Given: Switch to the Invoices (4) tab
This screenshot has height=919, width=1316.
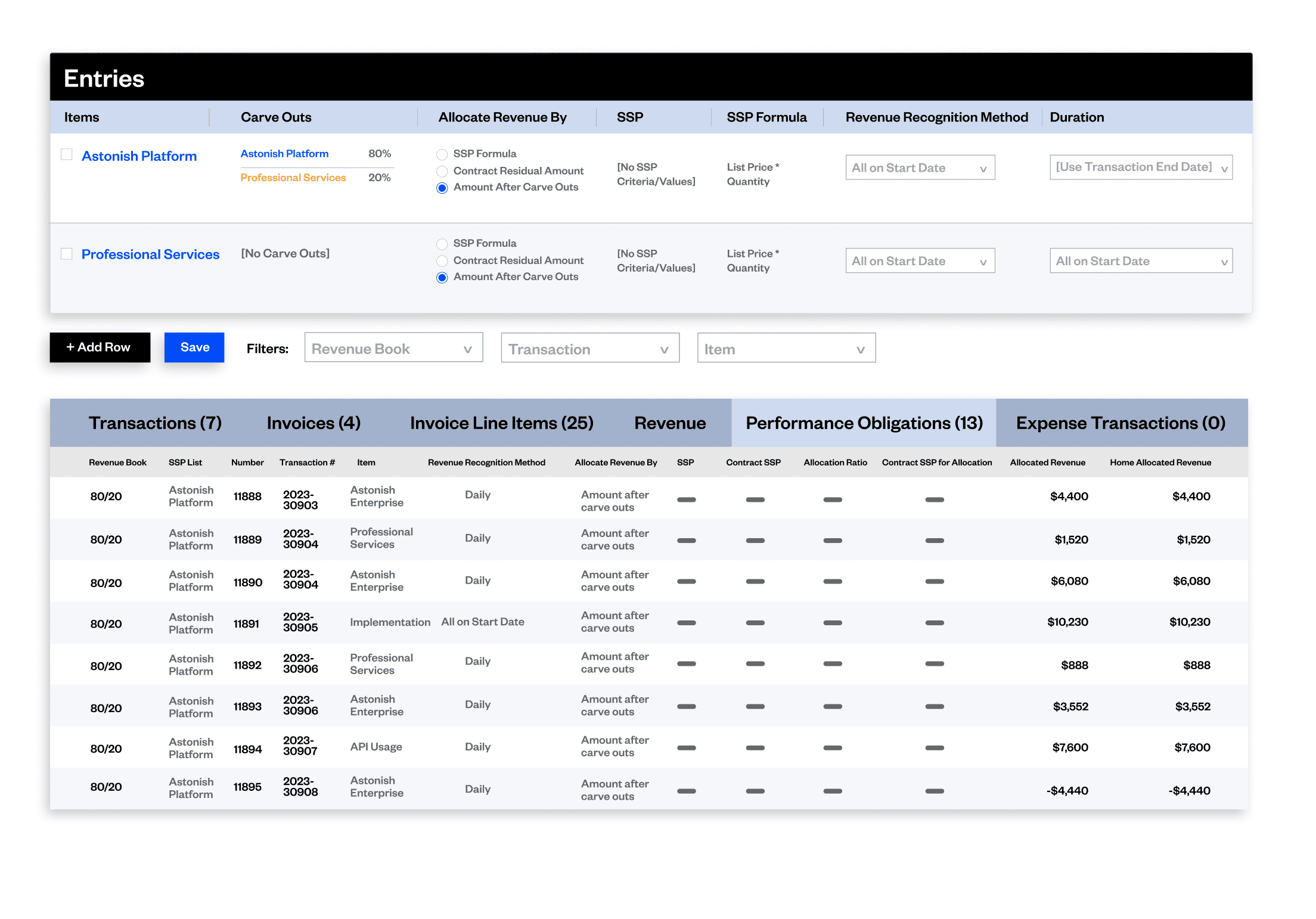Looking at the screenshot, I should point(314,423).
